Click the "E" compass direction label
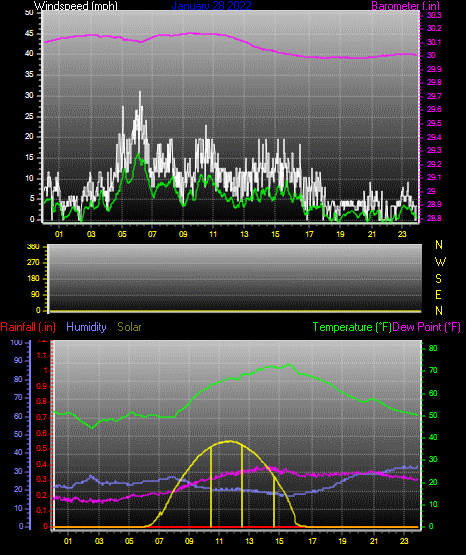The height and width of the screenshot is (555, 466). pos(438,294)
